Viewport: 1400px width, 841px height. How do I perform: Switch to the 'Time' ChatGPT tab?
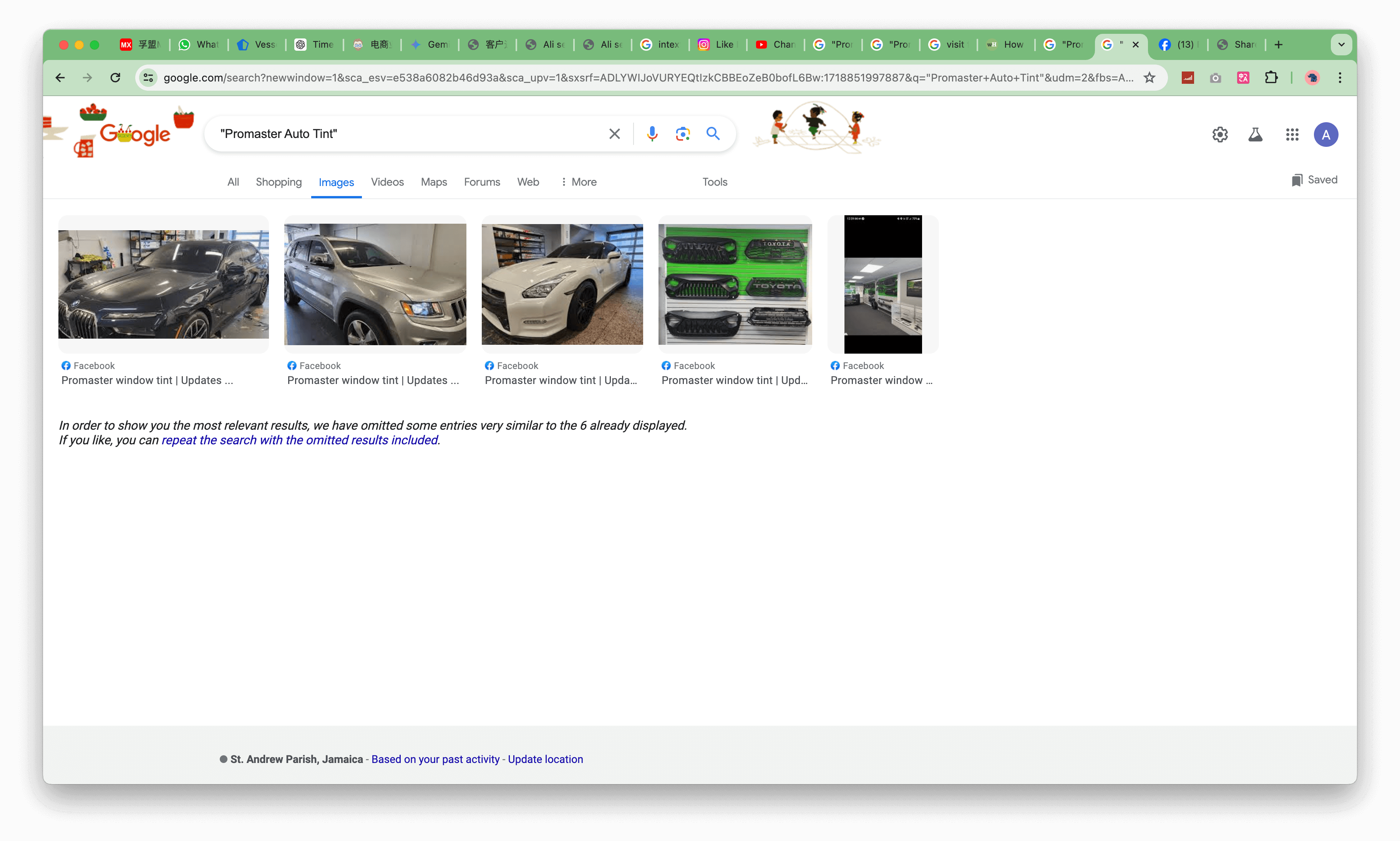314,44
